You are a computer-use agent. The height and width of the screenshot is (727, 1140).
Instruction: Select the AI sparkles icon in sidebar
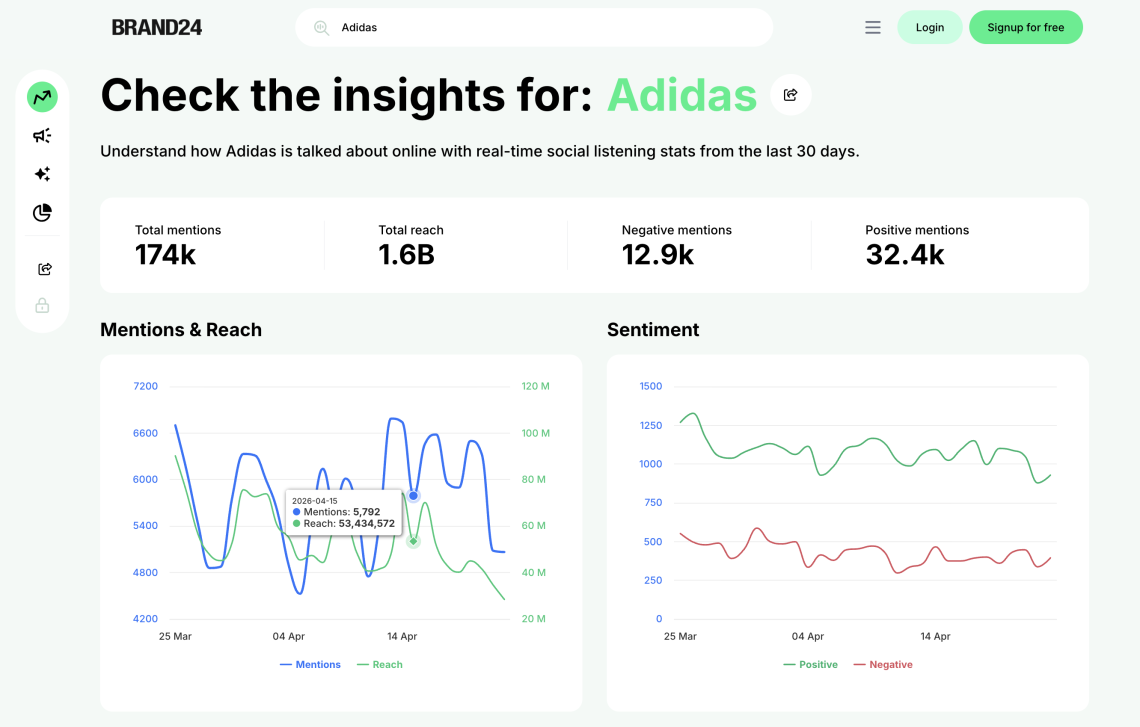(42, 174)
